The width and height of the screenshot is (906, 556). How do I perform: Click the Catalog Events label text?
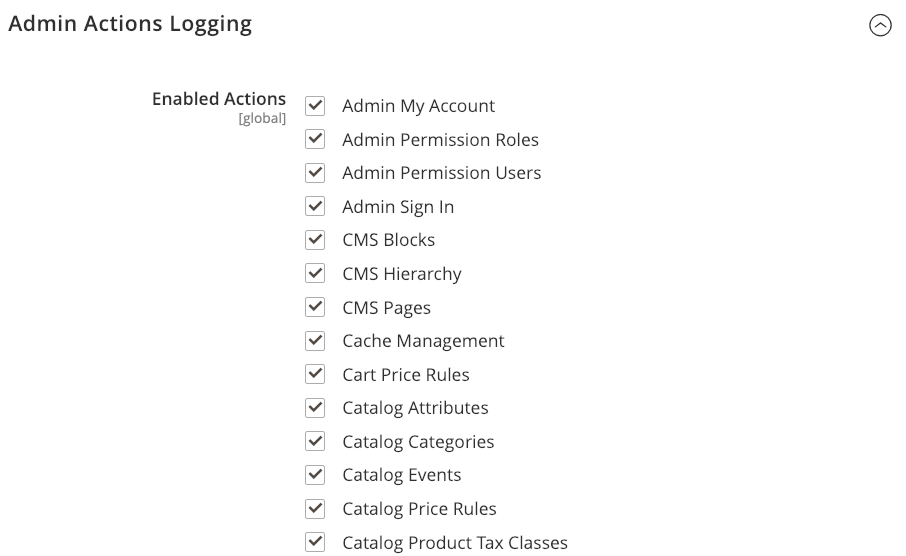coord(401,475)
